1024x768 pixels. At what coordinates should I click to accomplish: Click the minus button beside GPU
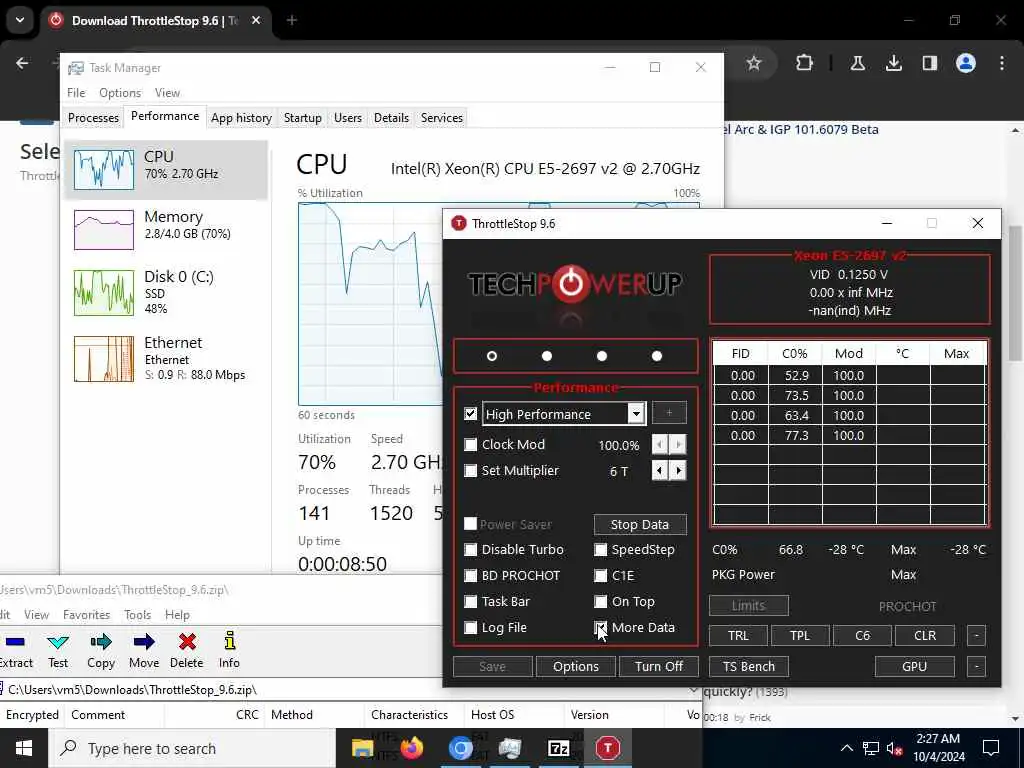pos(976,666)
